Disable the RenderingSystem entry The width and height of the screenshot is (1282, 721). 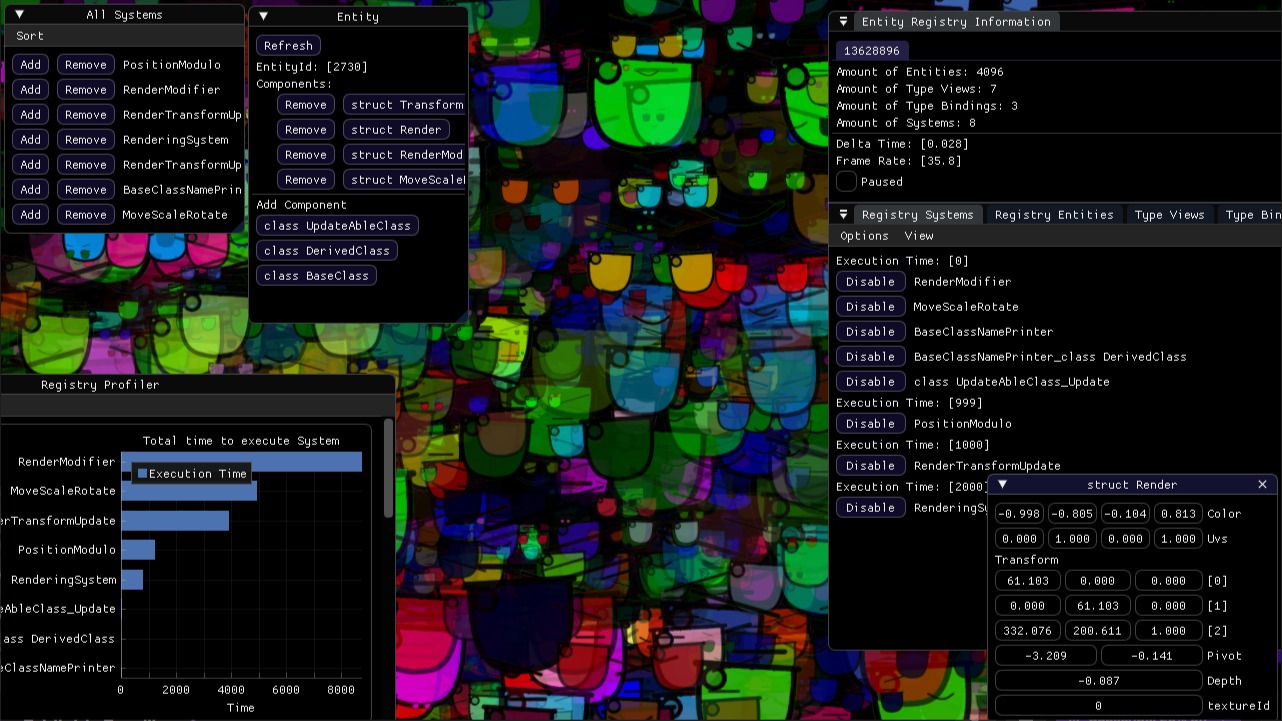tap(871, 507)
